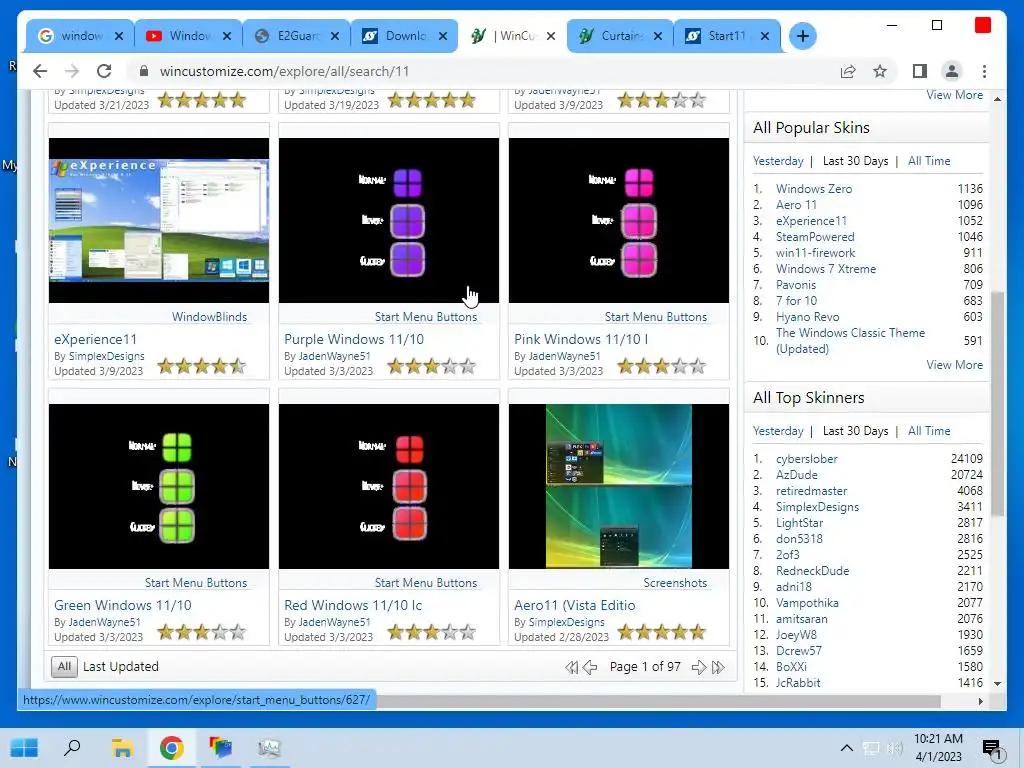This screenshot has height=768, width=1024.
Task: Close the Curtains tab
Action: coord(658,36)
